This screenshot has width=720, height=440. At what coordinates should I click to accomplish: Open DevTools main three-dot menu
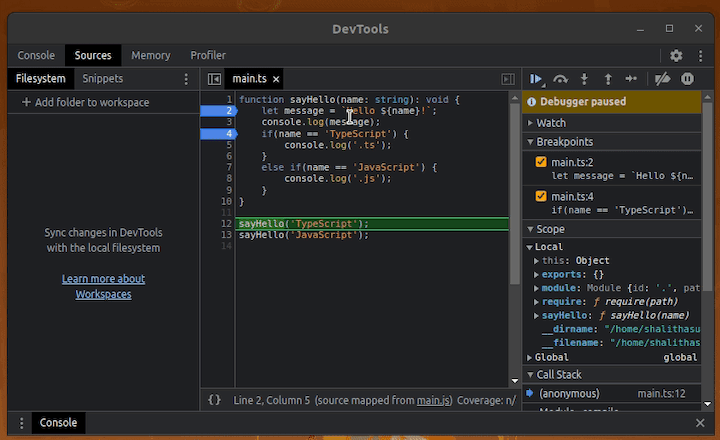pos(700,56)
